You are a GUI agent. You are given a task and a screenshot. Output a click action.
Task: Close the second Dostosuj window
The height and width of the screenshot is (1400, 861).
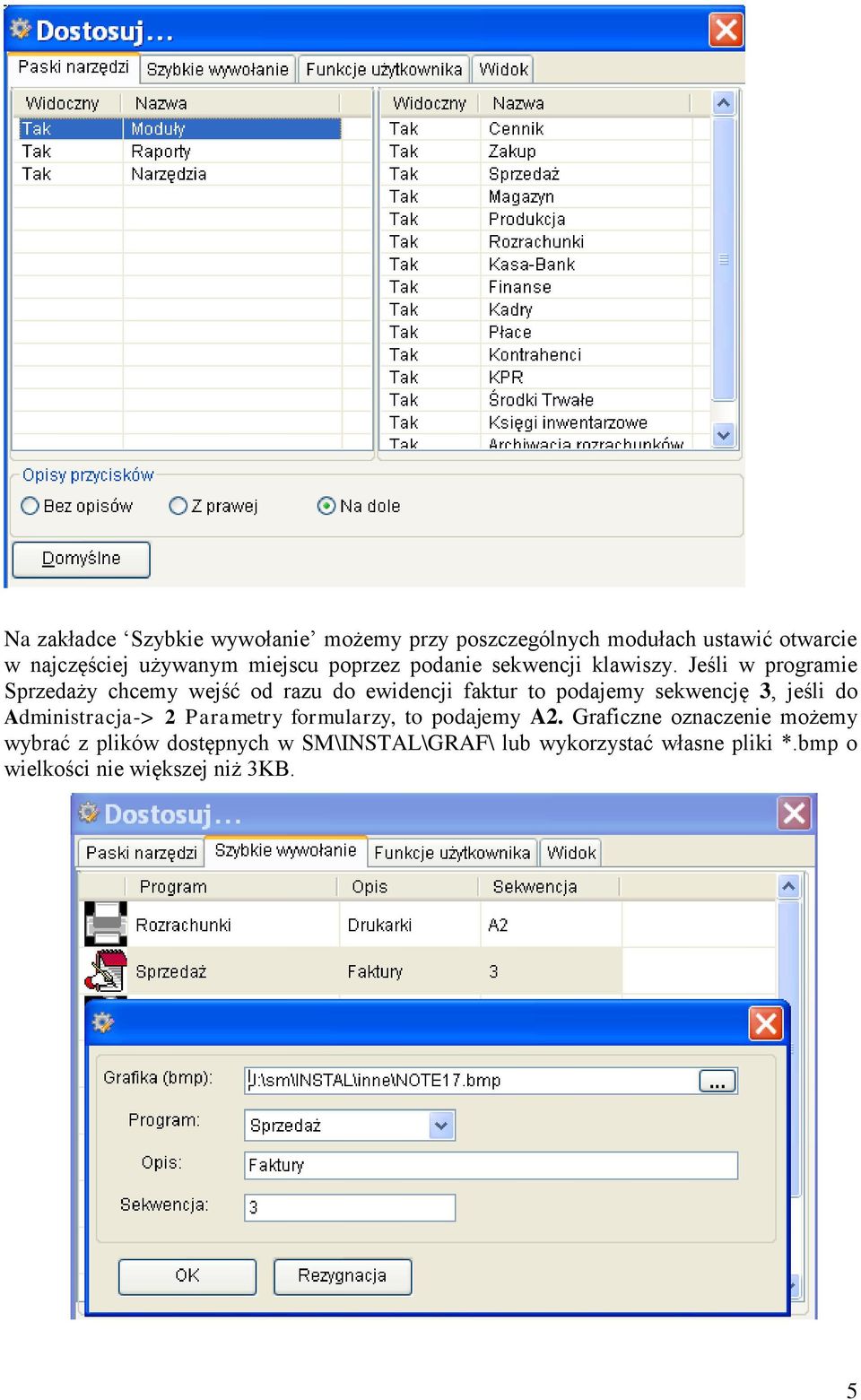point(794,813)
